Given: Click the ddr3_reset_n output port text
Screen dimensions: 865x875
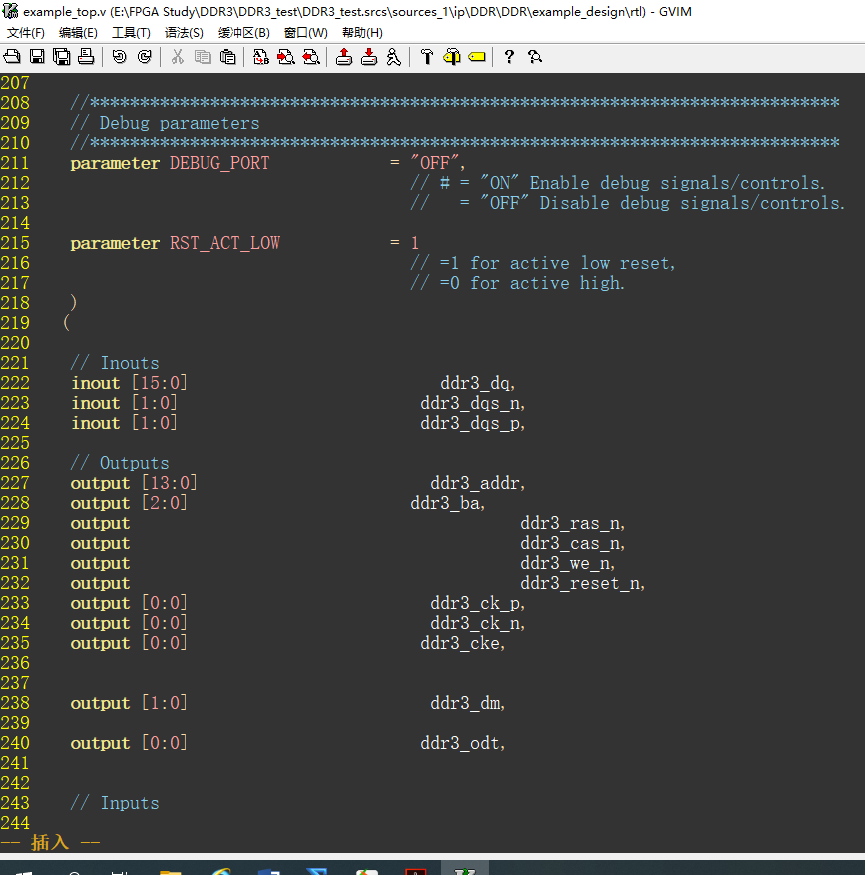Looking at the screenshot, I should 583,583.
